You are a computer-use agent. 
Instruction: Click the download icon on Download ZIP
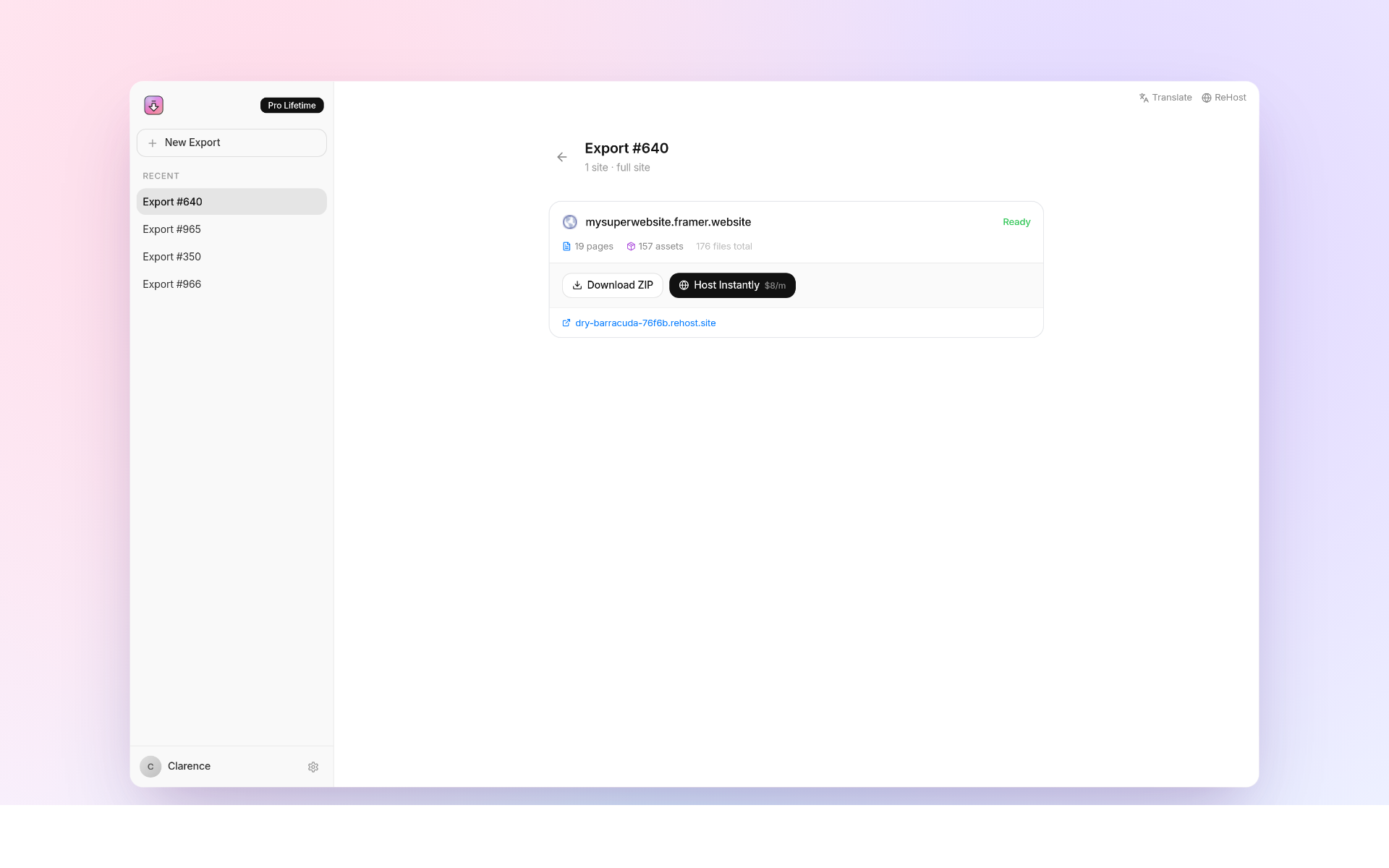click(577, 285)
